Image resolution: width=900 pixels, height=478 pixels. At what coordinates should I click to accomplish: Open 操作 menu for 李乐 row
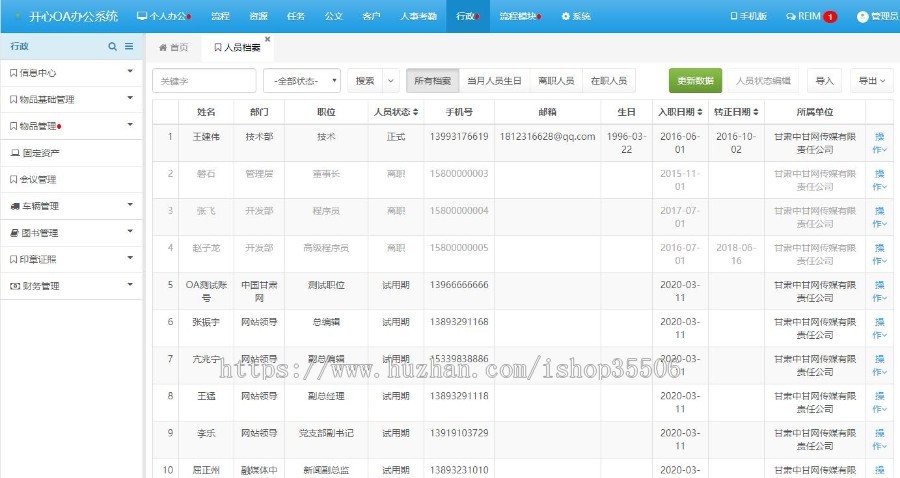point(879,439)
